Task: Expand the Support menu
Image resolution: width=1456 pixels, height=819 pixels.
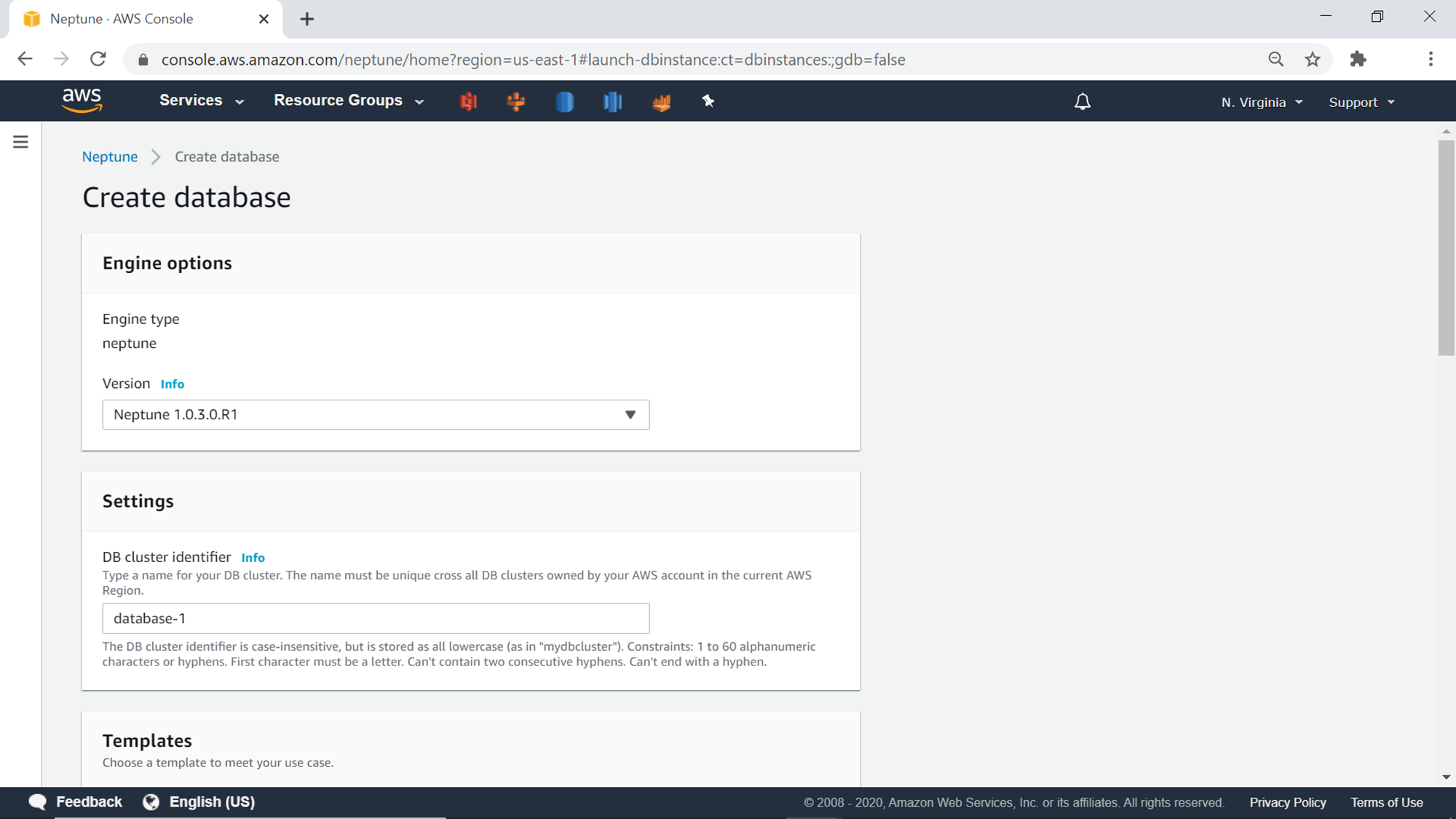Action: (1361, 102)
